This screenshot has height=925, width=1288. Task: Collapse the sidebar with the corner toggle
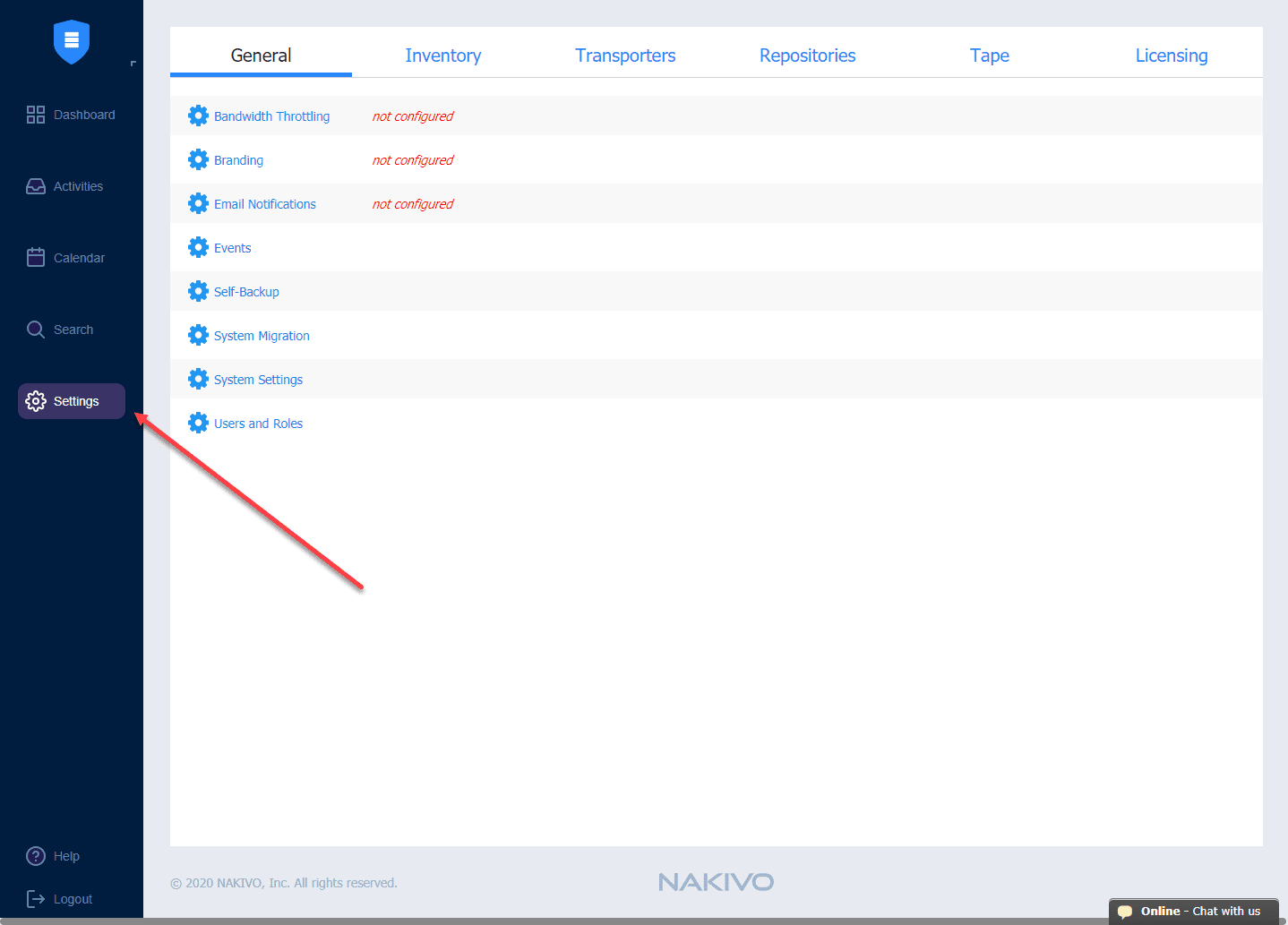pyautogui.click(x=133, y=64)
